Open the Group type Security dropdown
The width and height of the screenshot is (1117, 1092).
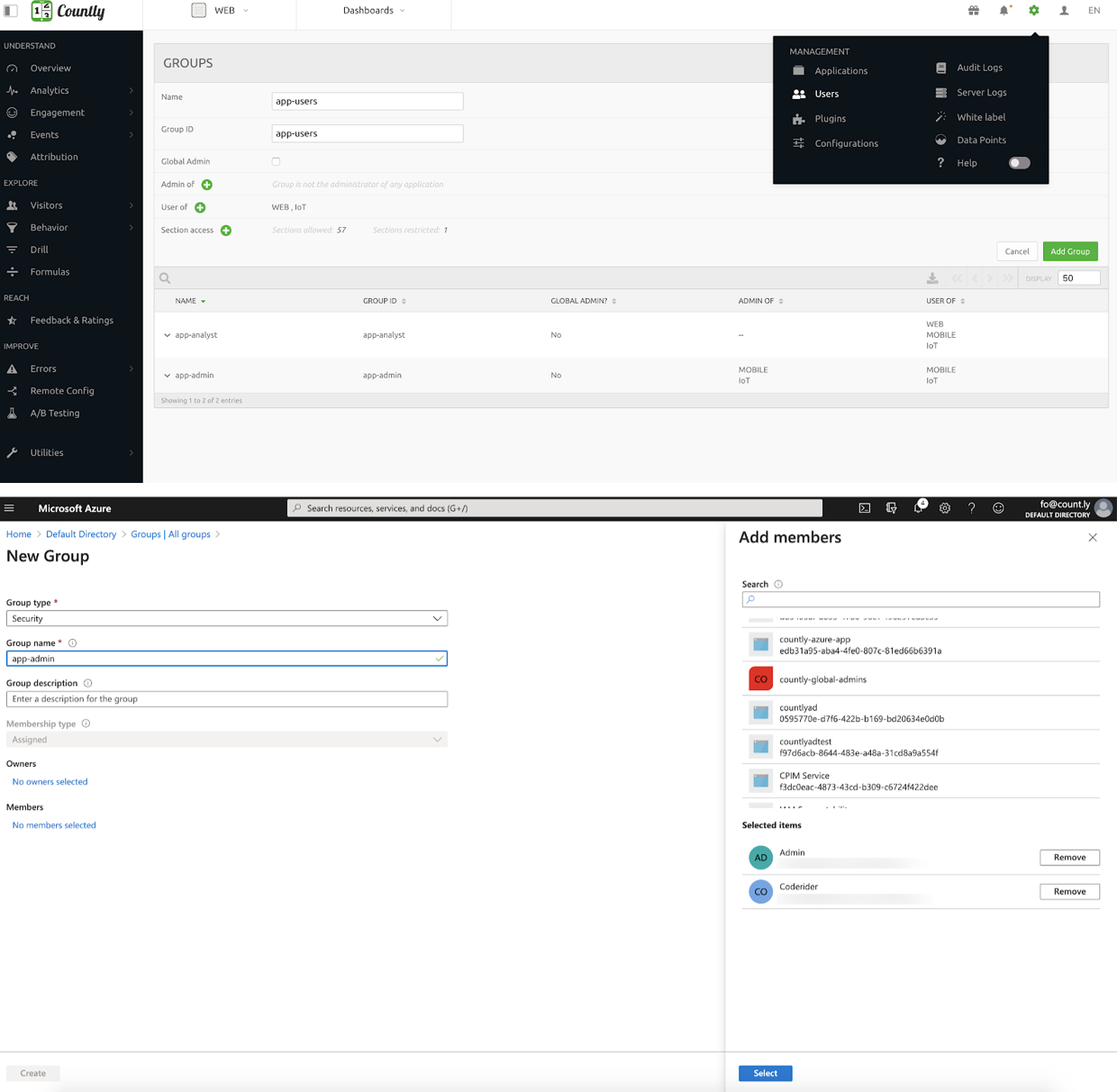(227, 619)
